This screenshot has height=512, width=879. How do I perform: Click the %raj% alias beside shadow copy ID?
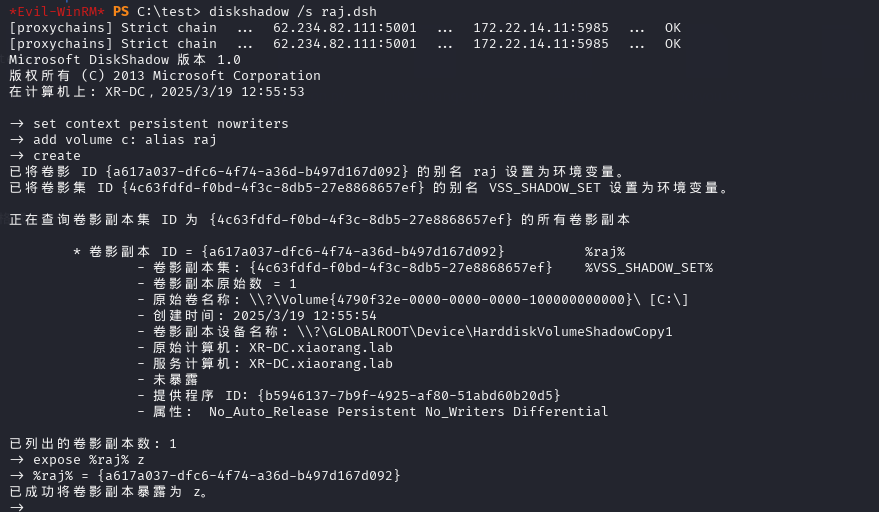coord(605,251)
